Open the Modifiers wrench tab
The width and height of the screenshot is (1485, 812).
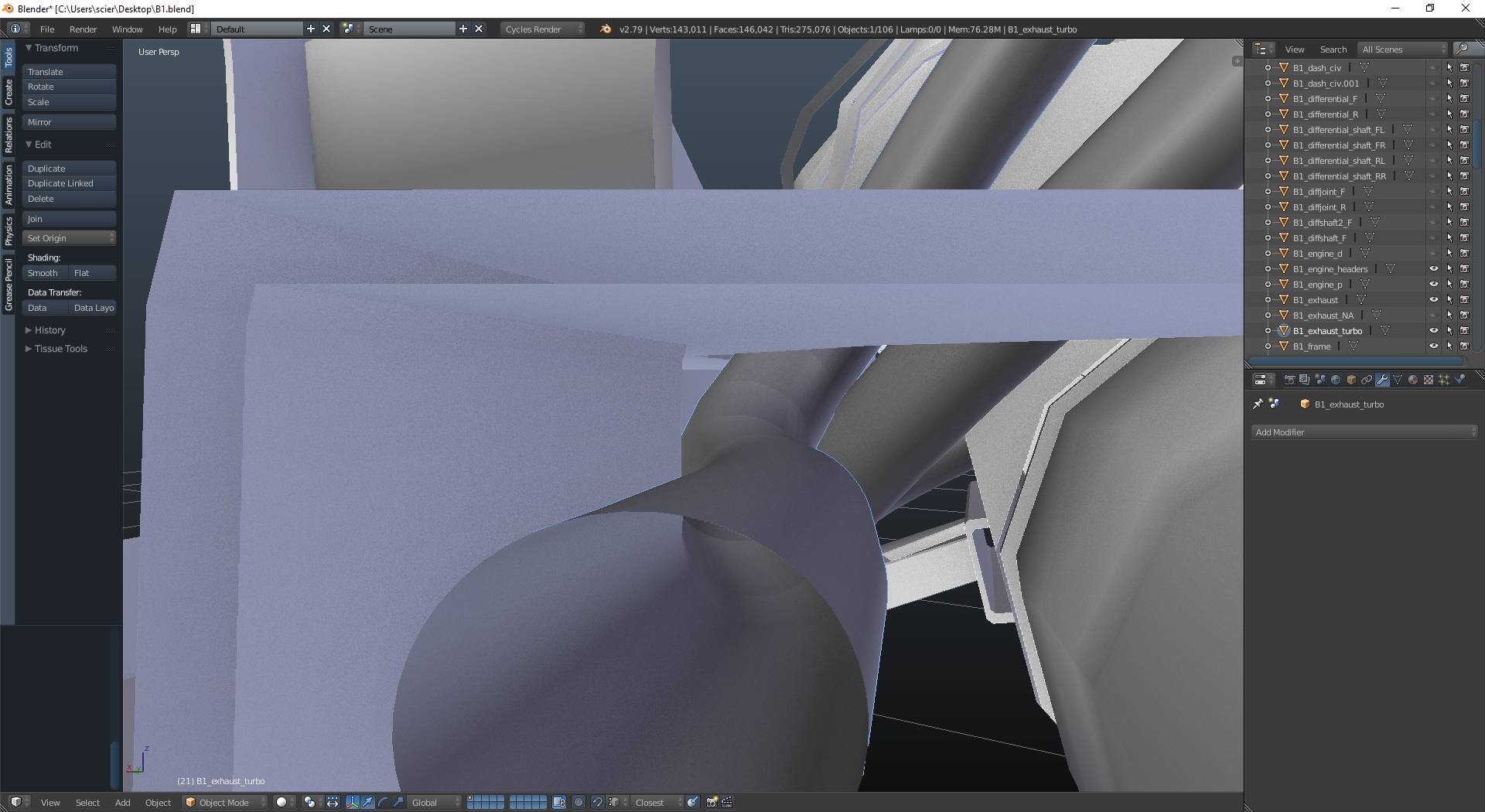pos(1382,380)
